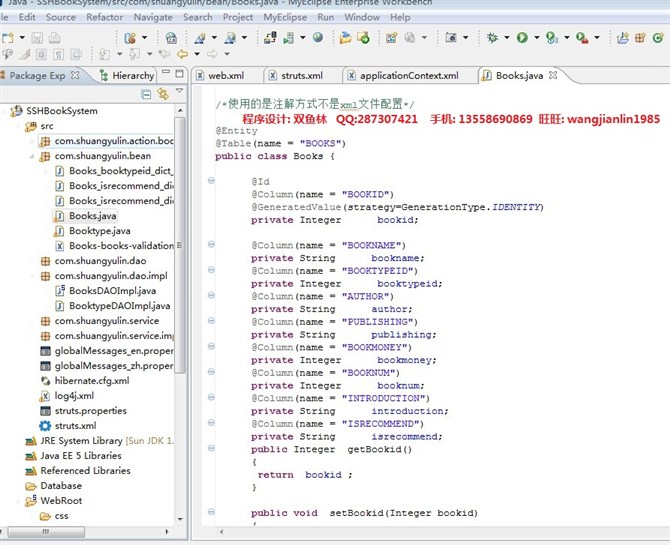Click the Print icon in the toolbar
The height and width of the screenshot is (545, 670).
54,38
